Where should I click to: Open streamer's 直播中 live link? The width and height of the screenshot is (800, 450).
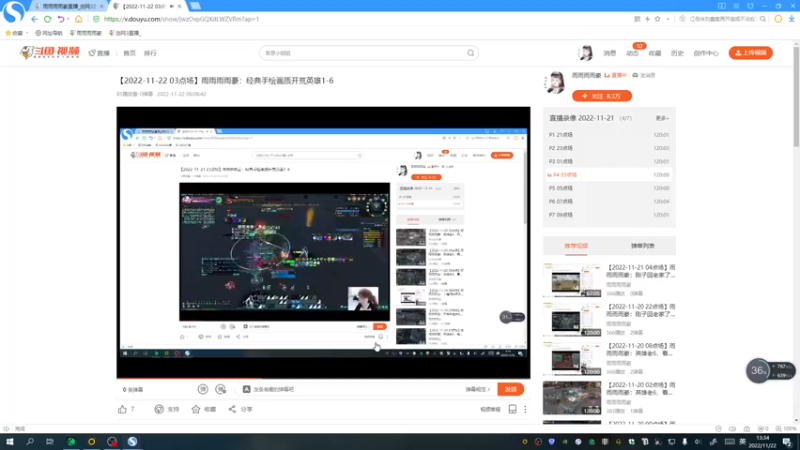coord(615,75)
